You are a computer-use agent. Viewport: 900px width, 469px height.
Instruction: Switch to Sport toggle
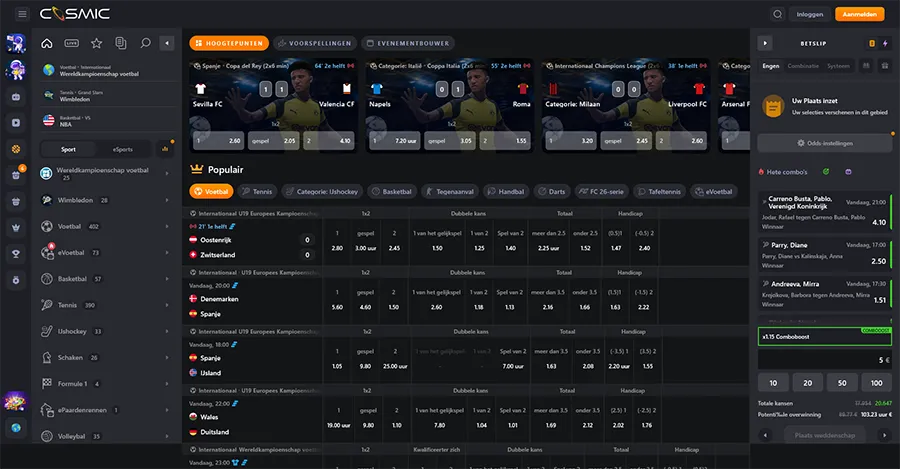[68, 149]
